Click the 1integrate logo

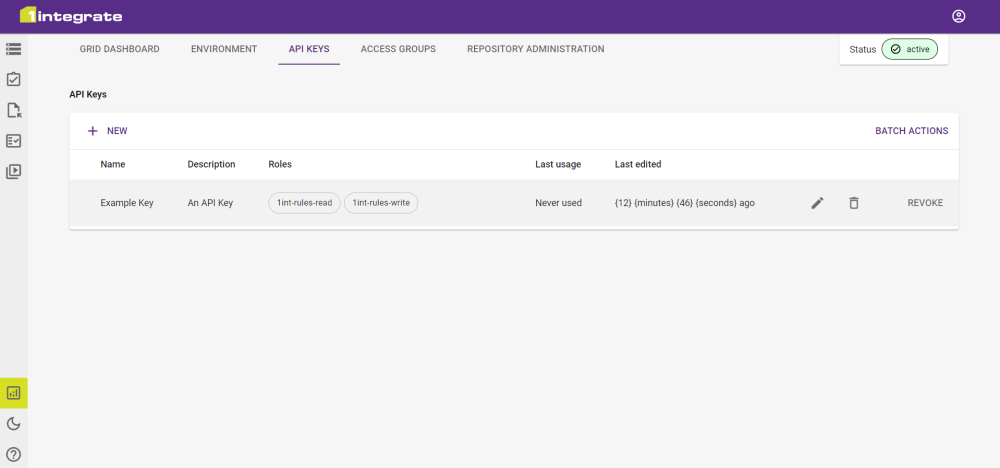pos(71,16)
